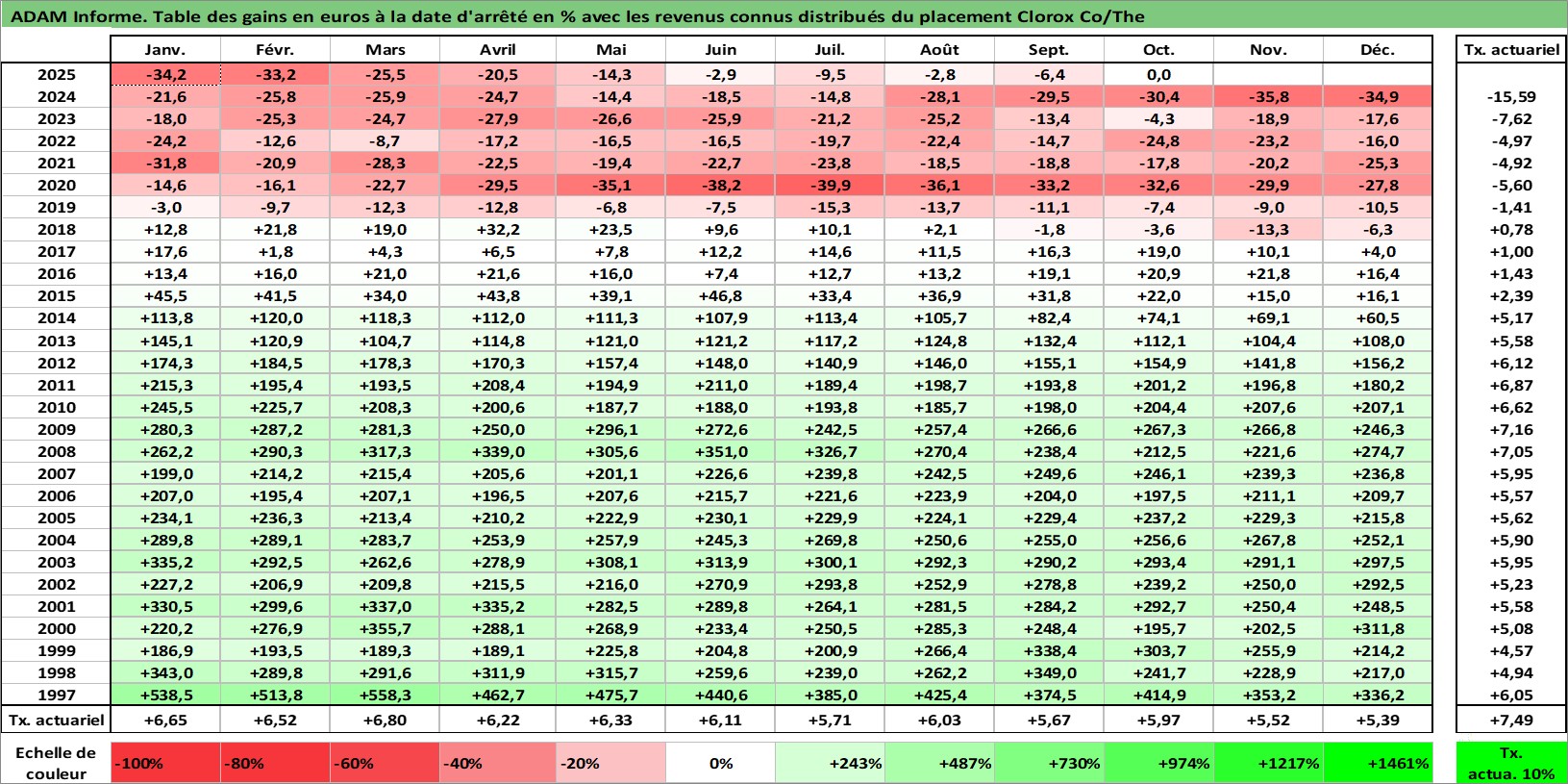Pick the "Avril" column header

497,50
